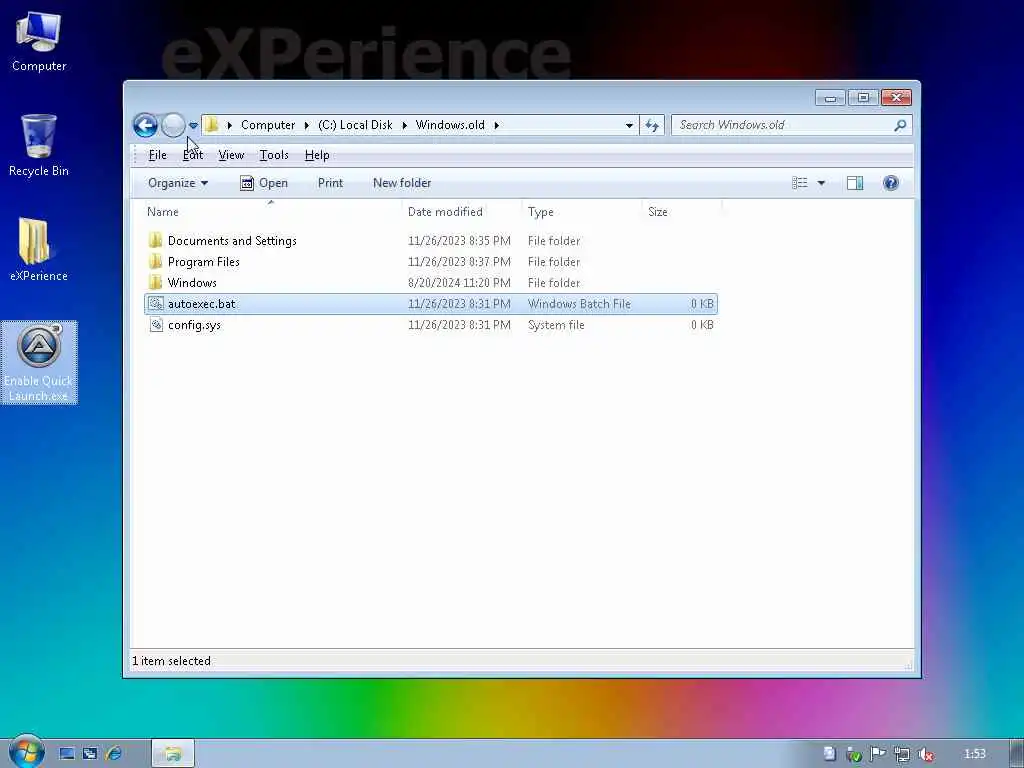The image size is (1024, 768).
Task: Expand the root chevron before Computer in address bar
Action: pyautogui.click(x=229, y=125)
